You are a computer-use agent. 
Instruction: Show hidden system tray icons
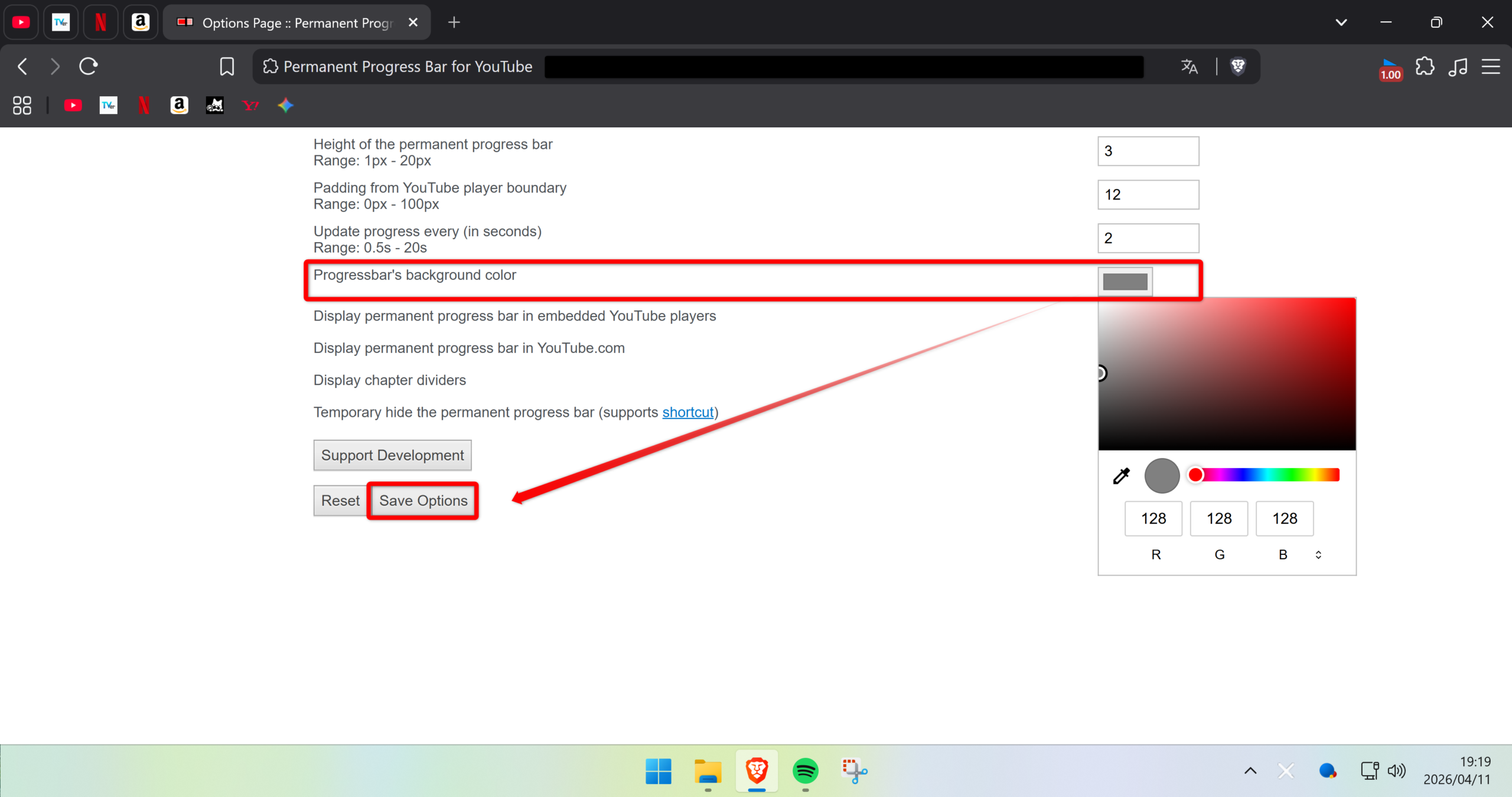1250,770
